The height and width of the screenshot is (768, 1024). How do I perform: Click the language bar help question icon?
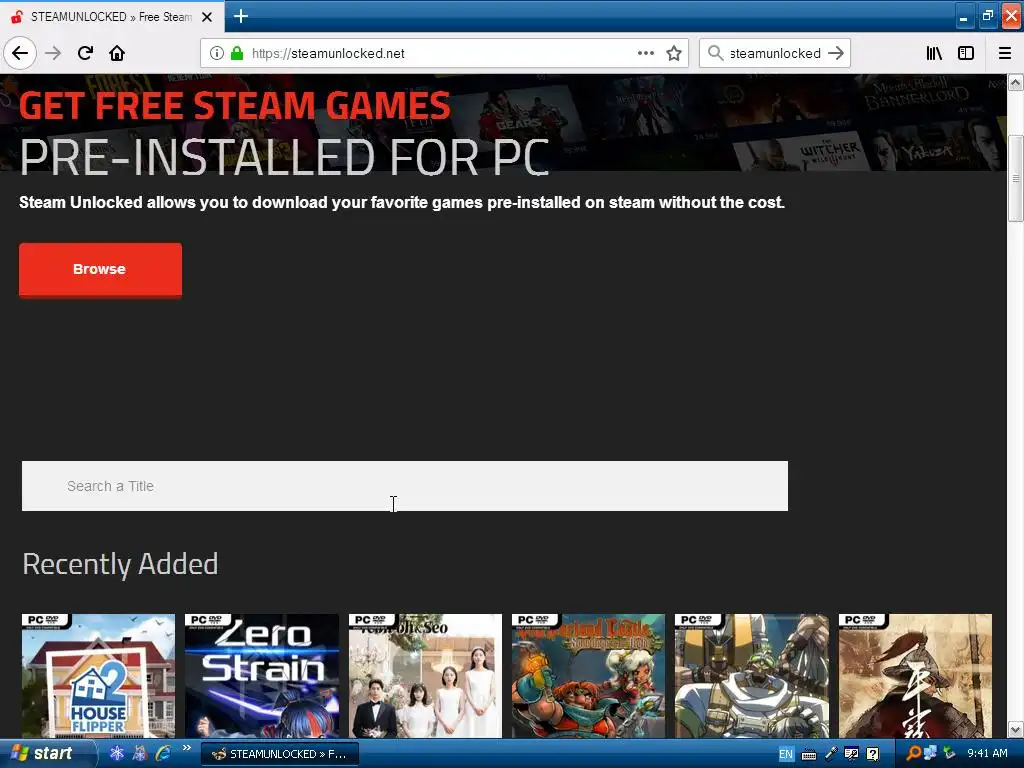(872, 754)
